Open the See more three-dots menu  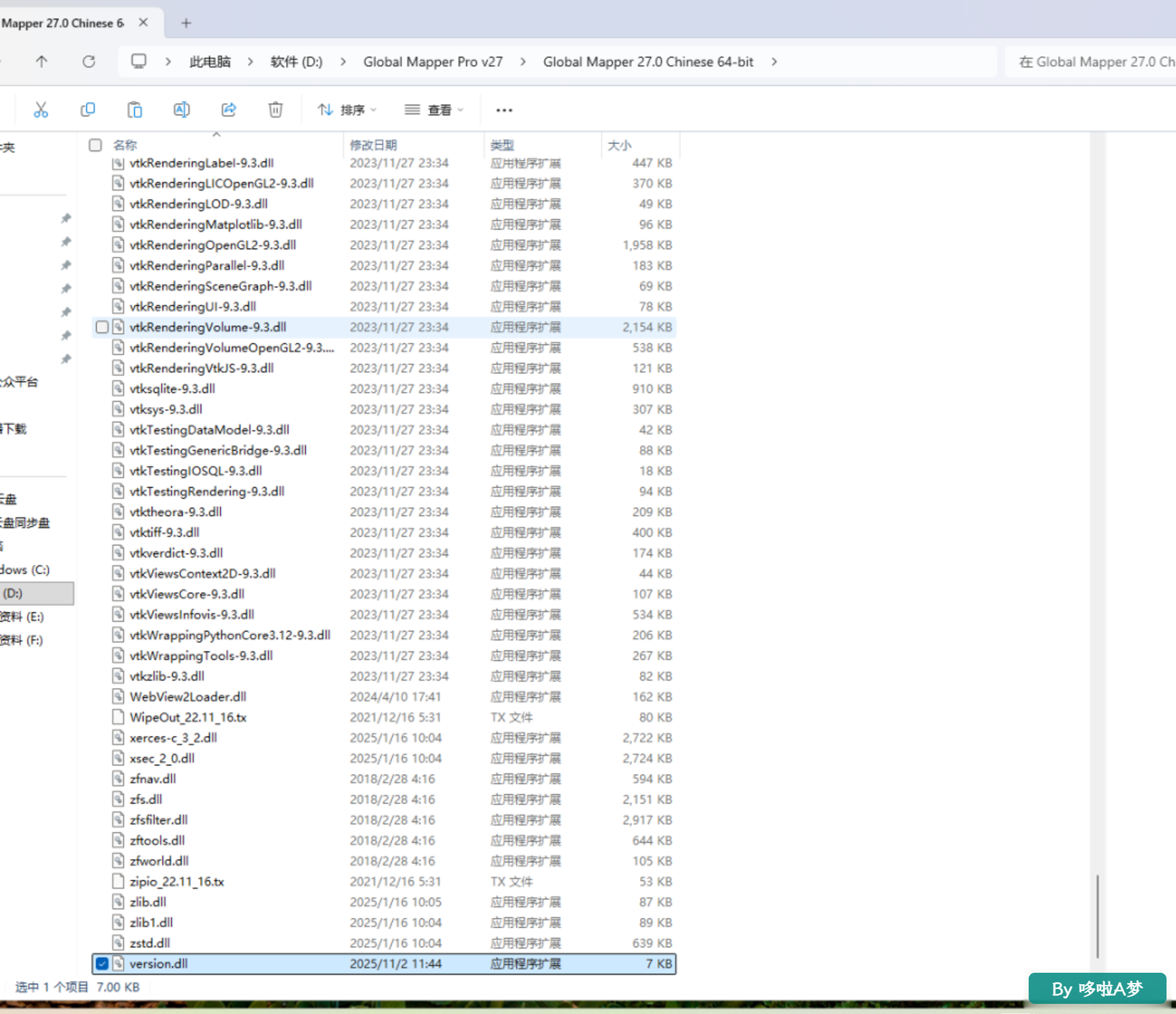pos(504,110)
